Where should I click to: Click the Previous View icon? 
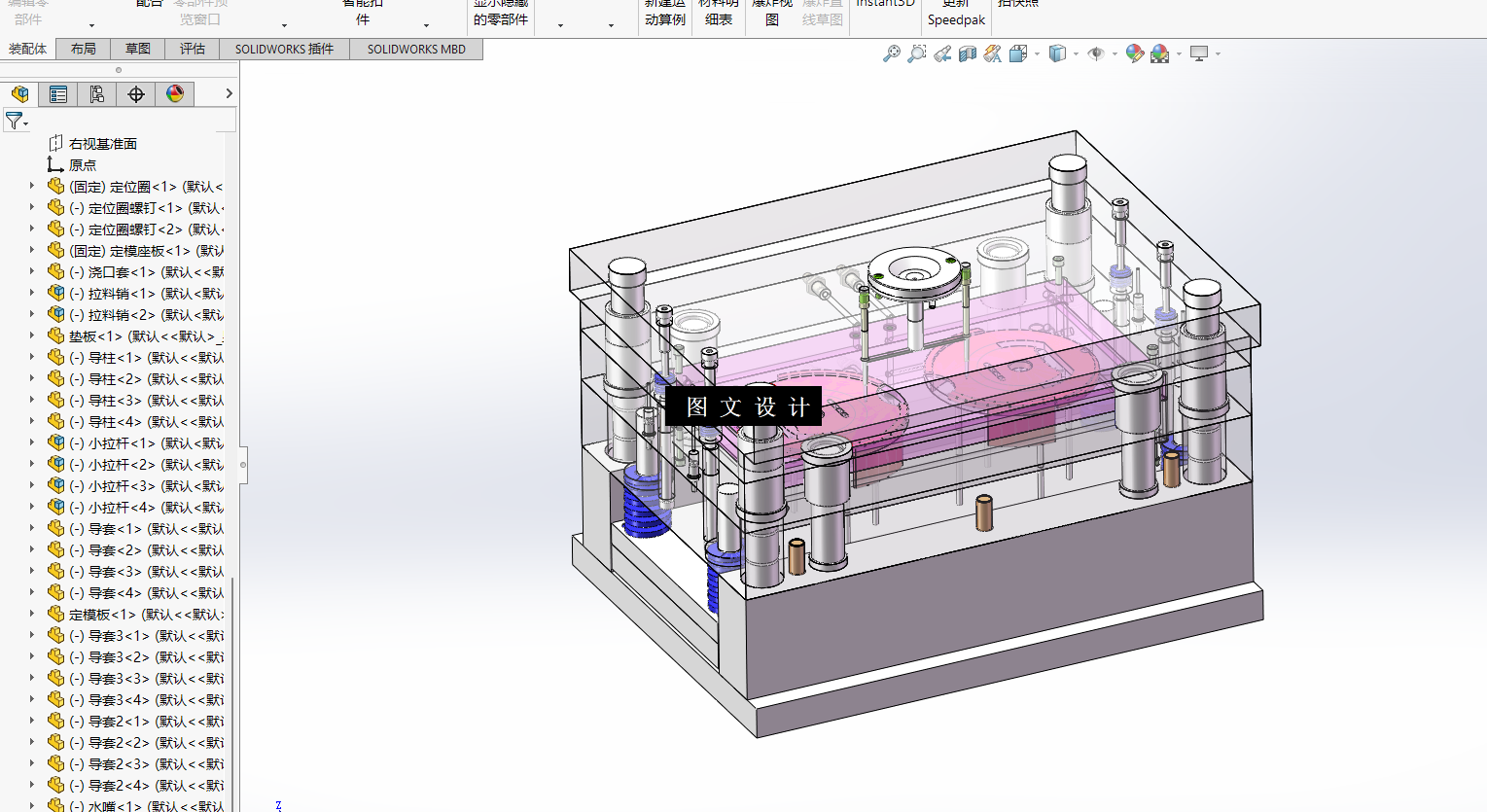coord(942,54)
